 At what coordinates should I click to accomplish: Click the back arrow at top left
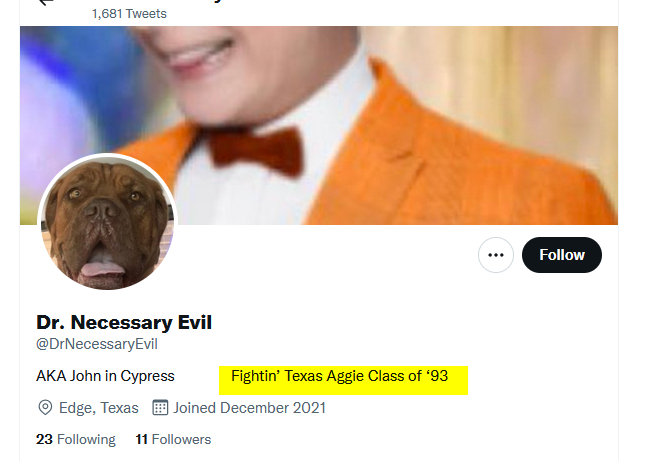point(45,3)
